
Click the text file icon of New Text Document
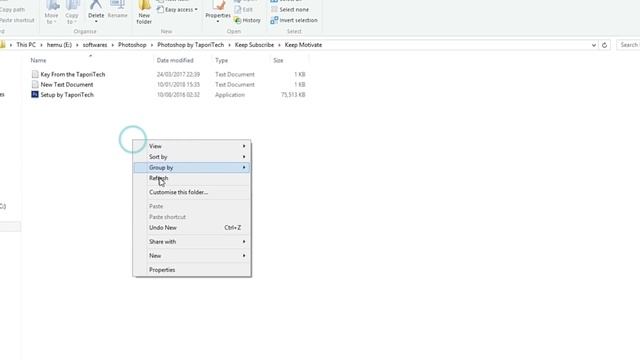click(x=35, y=84)
